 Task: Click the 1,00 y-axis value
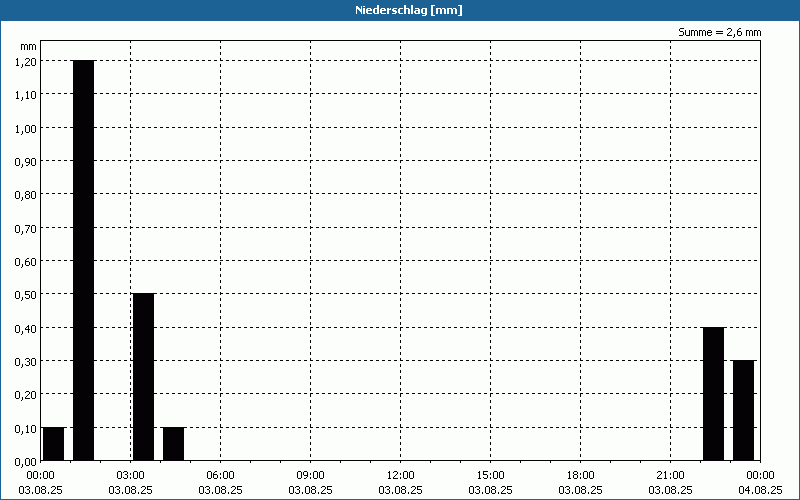pyautogui.click(x=26, y=128)
